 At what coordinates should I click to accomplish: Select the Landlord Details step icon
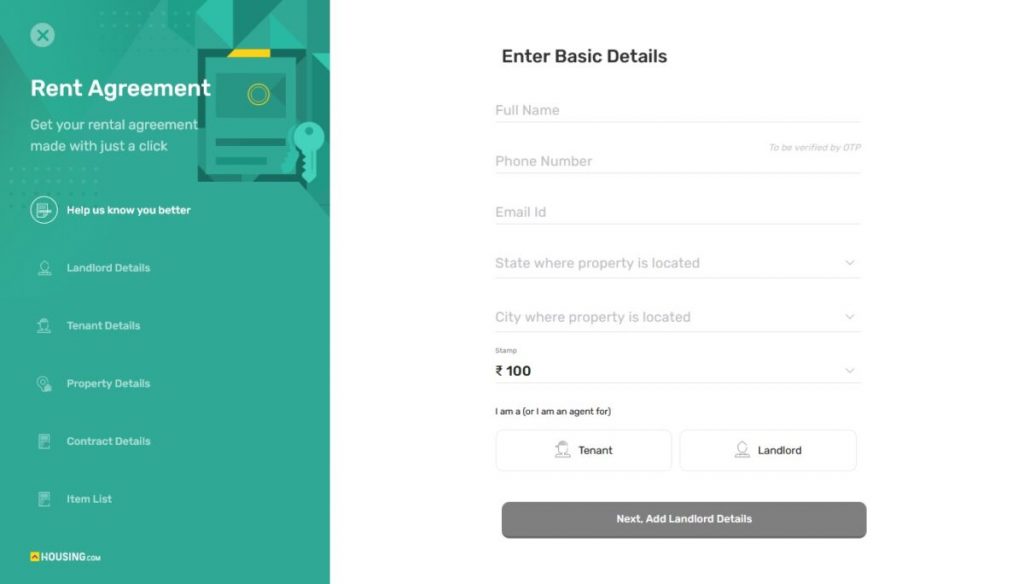(x=43, y=267)
